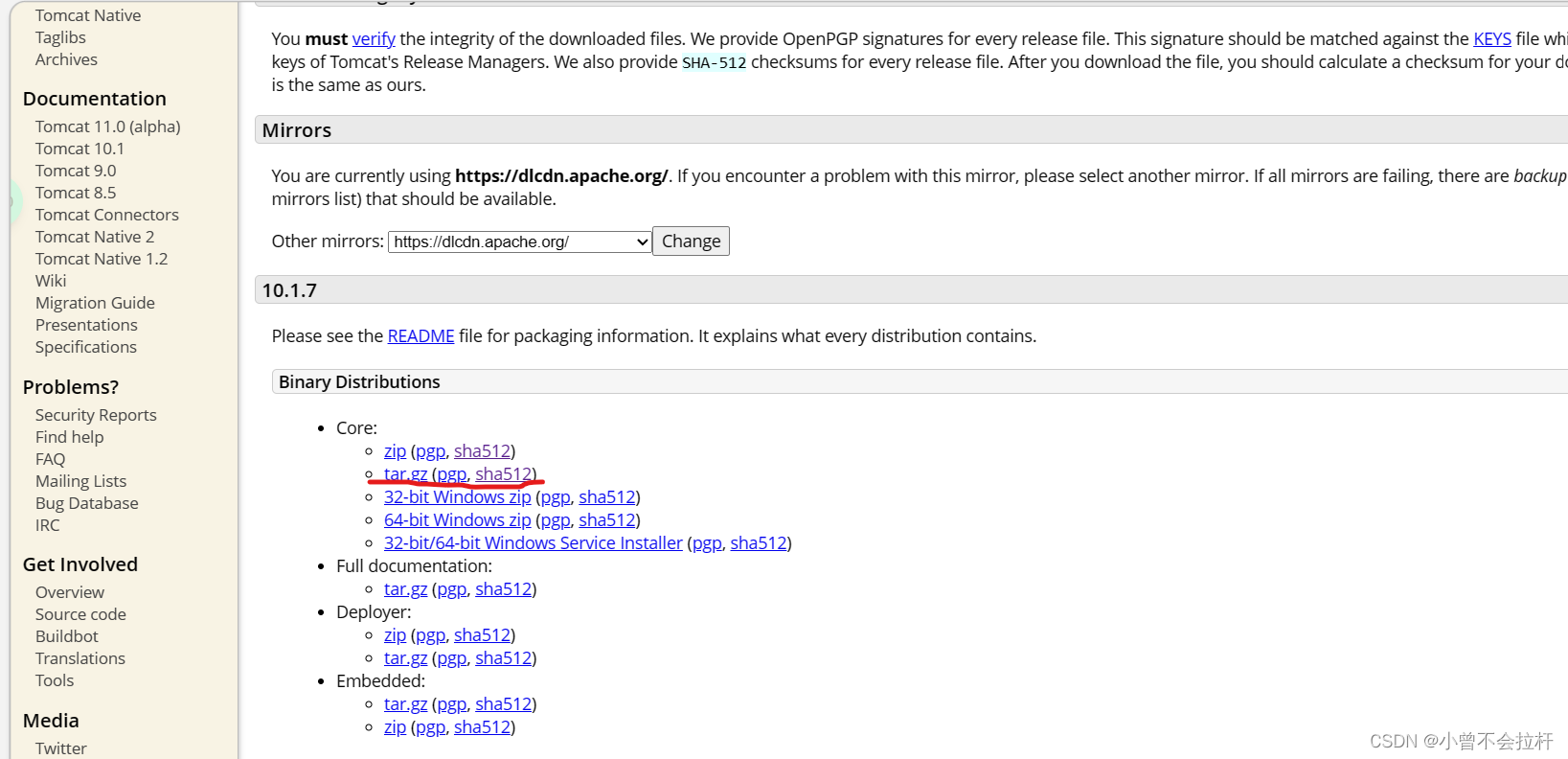The image size is (1568, 759).
Task: Download Full documentation tar.gz
Action: click(x=405, y=589)
